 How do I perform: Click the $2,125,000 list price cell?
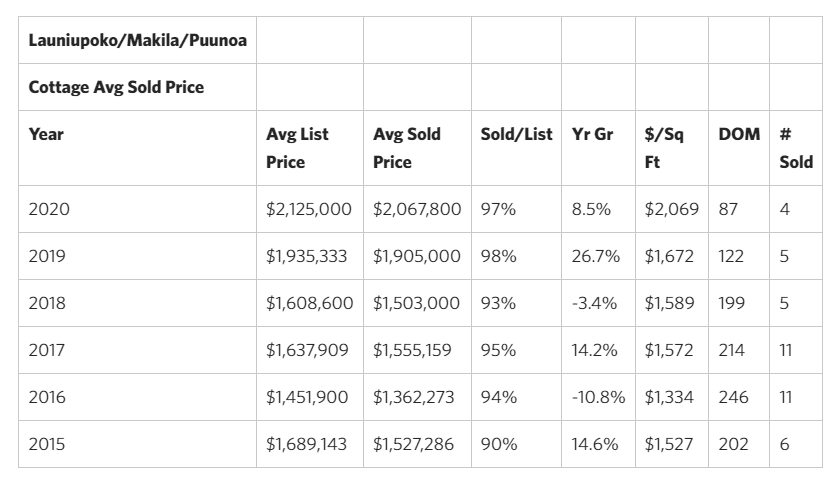click(308, 210)
